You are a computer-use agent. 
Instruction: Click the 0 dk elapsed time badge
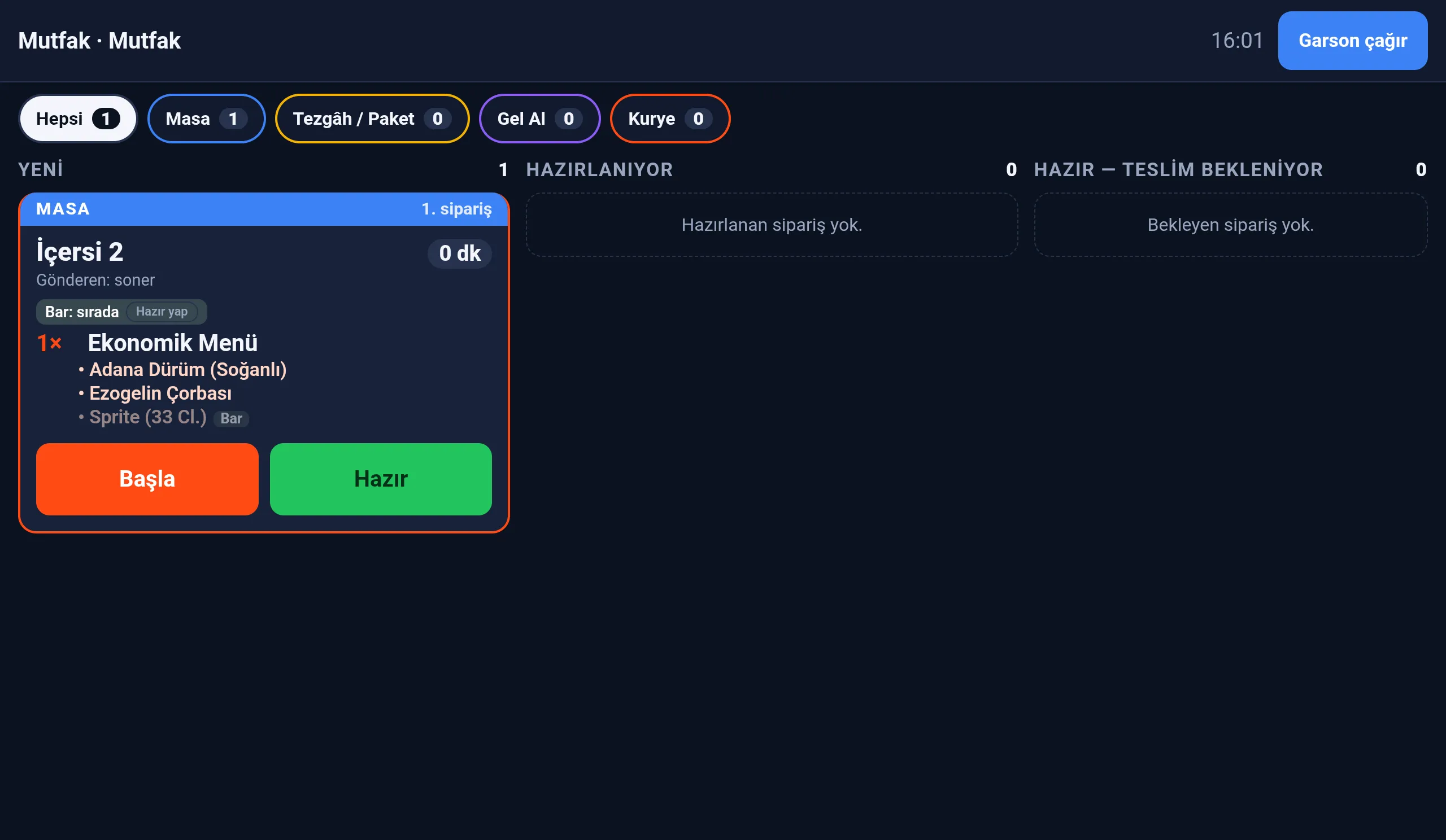coord(460,253)
